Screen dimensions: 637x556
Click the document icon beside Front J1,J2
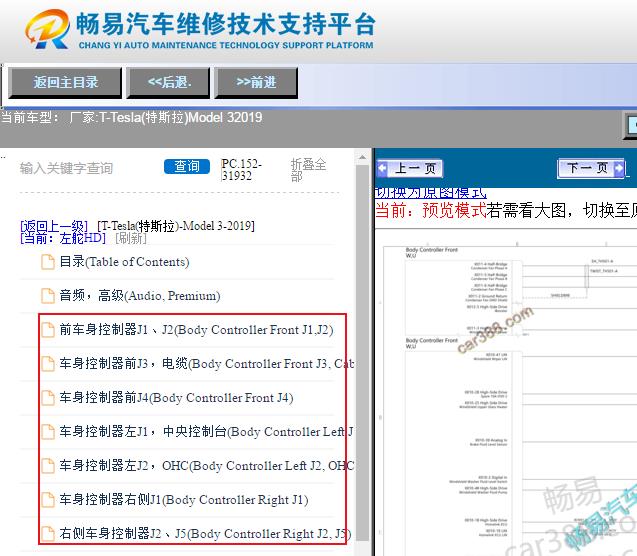tap(48, 330)
